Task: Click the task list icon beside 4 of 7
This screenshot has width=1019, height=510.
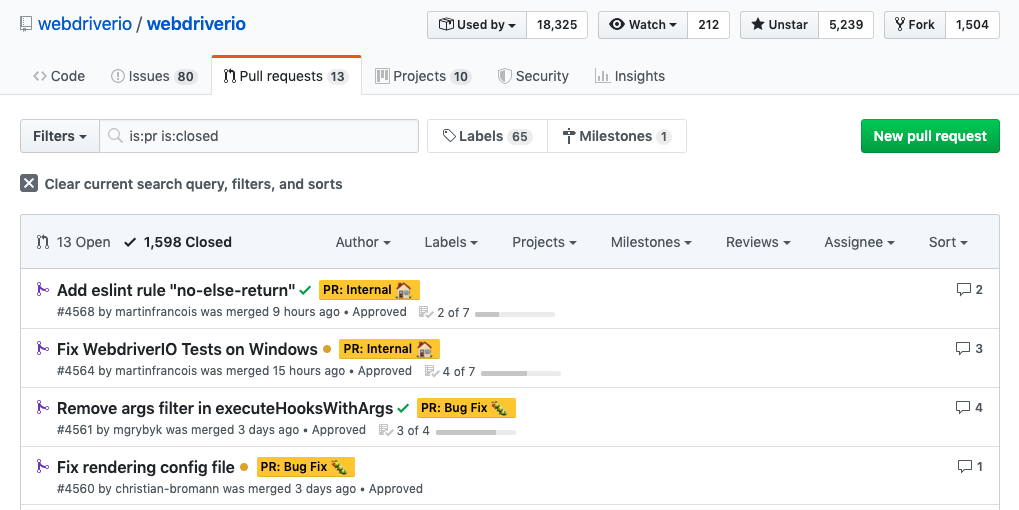Action: point(432,372)
